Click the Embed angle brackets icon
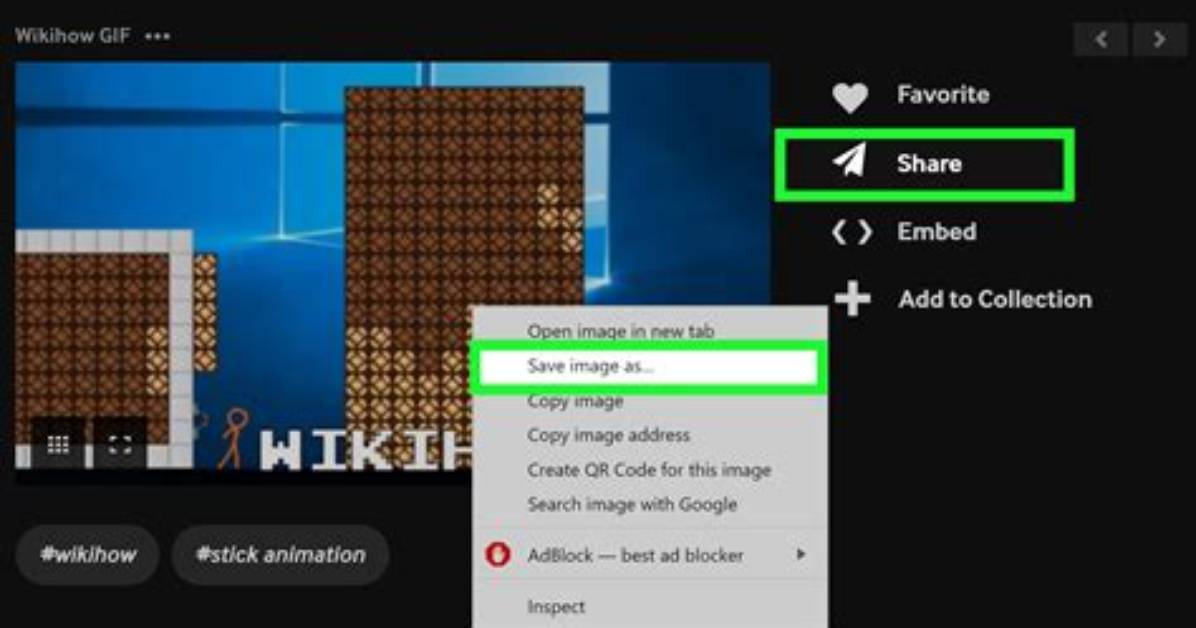The image size is (1196, 628). tap(852, 232)
